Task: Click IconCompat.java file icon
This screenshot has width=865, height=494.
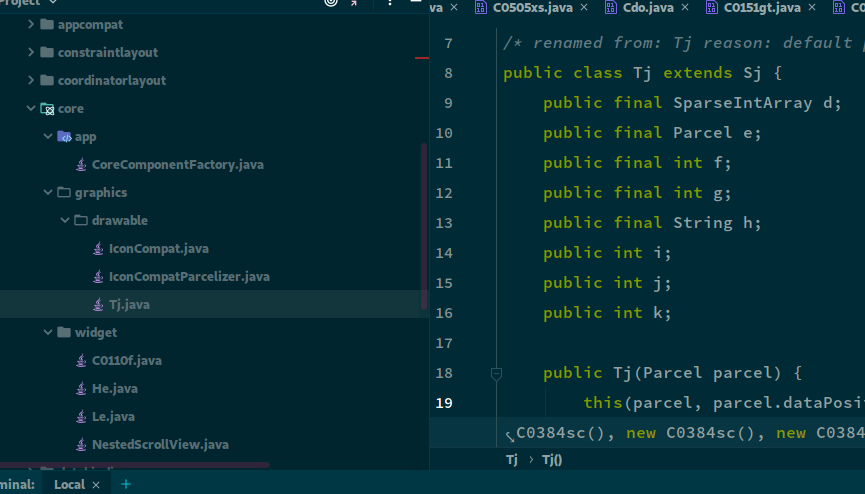Action: [x=98, y=248]
